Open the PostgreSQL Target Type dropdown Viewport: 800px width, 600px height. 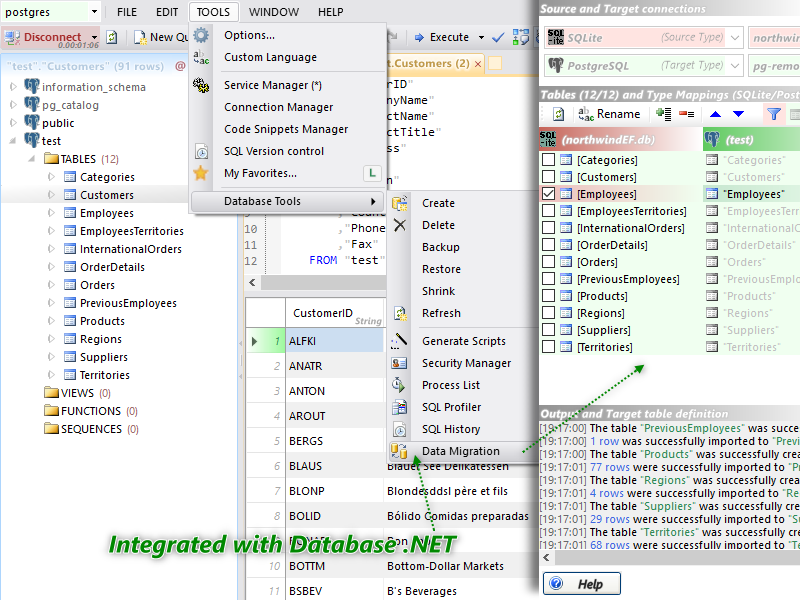[735, 66]
